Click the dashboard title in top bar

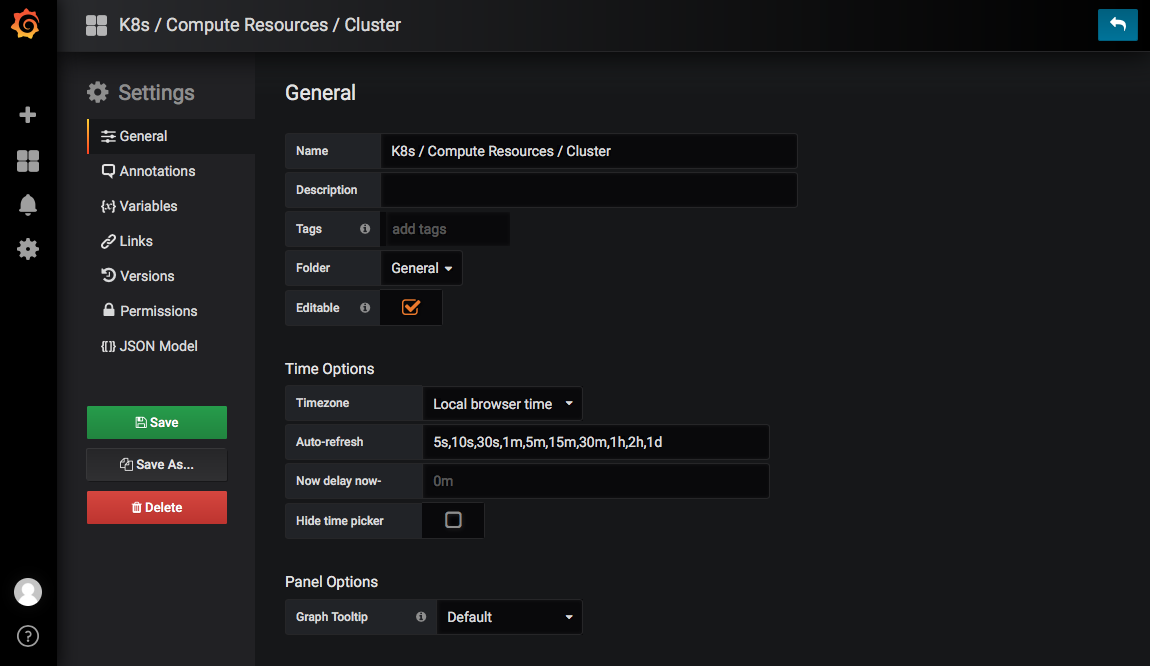click(260, 25)
